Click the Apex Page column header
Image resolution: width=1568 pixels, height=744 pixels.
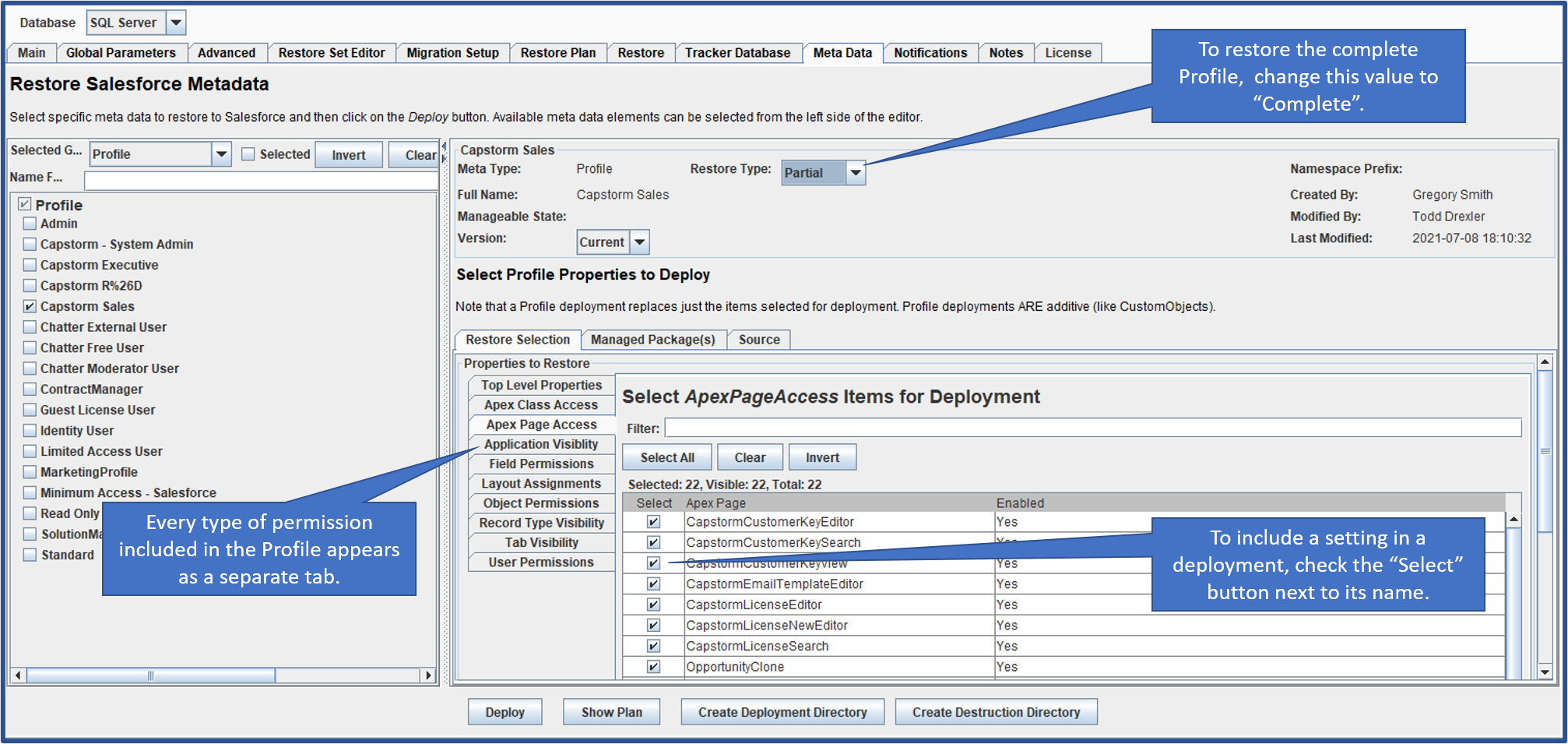[839, 503]
